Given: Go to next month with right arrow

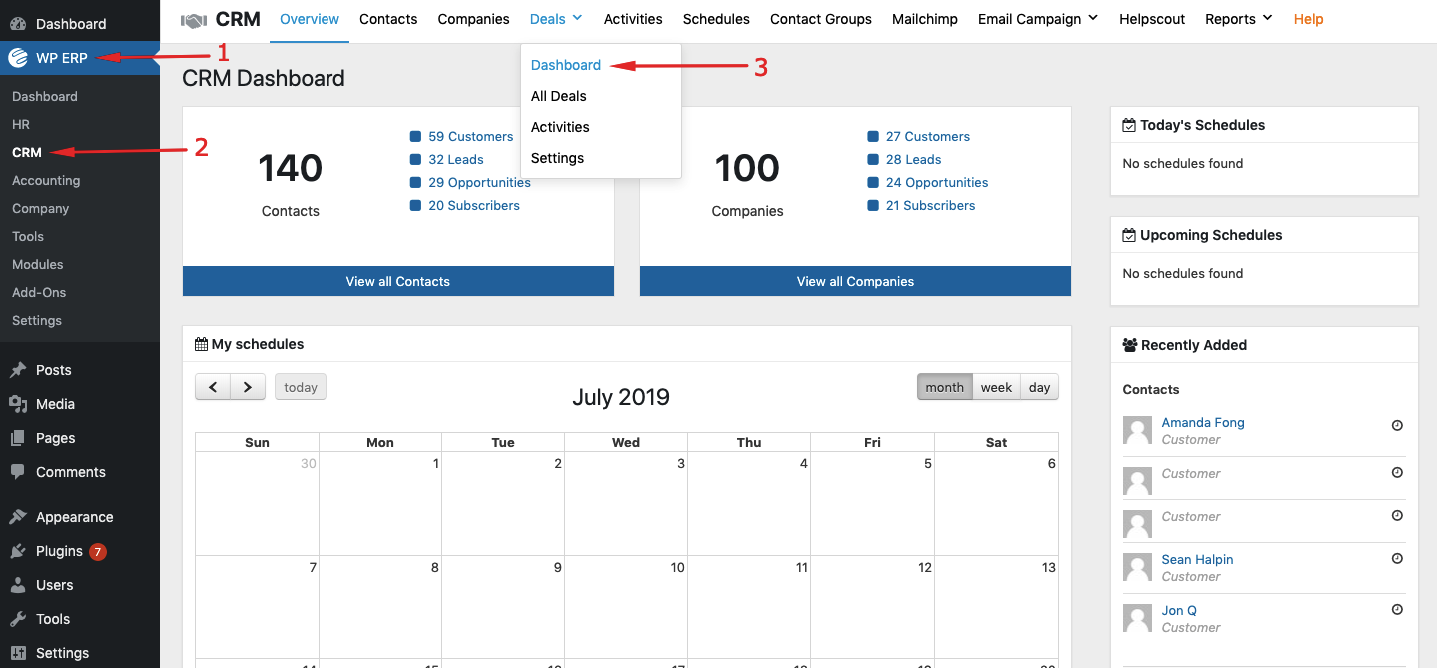Looking at the screenshot, I should point(248,387).
